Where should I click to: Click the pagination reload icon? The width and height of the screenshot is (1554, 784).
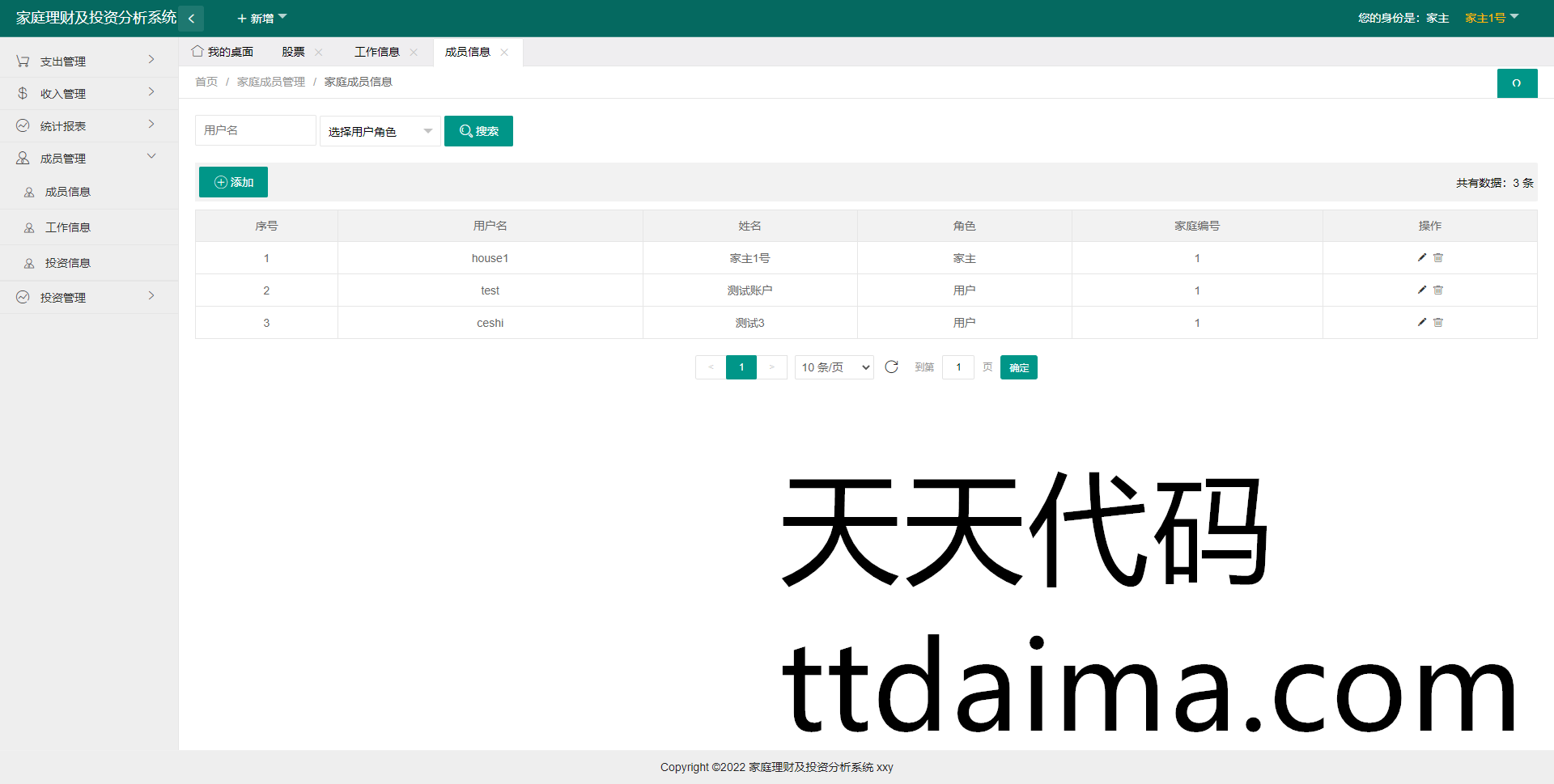[891, 367]
